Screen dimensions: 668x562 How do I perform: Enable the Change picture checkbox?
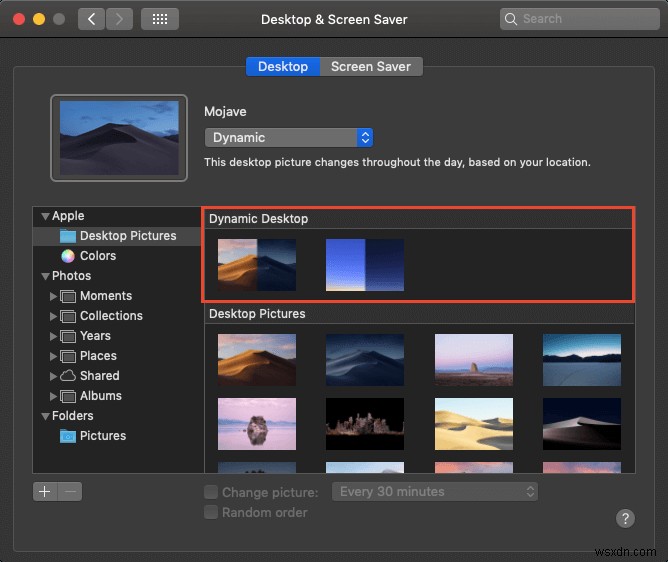[211, 492]
